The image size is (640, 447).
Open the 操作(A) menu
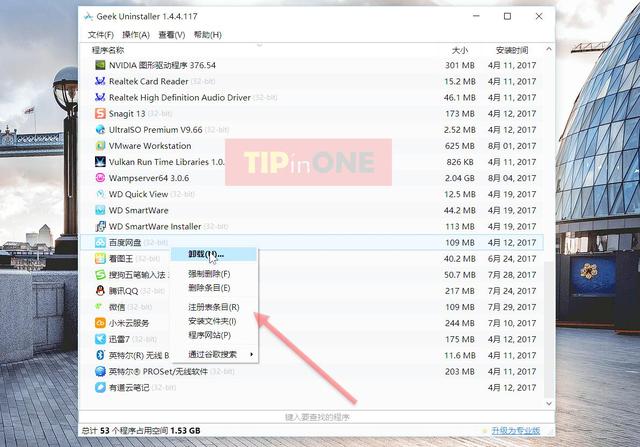136,35
